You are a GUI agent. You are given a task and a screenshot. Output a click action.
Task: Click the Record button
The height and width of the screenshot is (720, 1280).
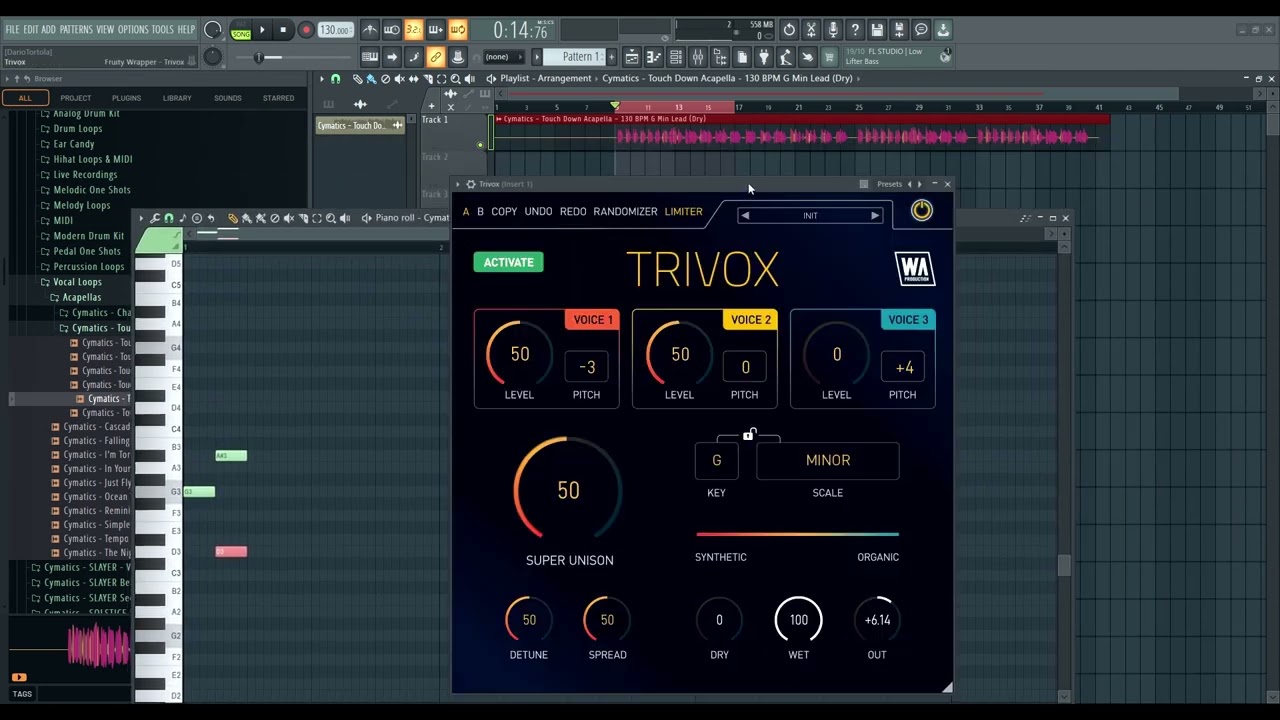point(306,30)
